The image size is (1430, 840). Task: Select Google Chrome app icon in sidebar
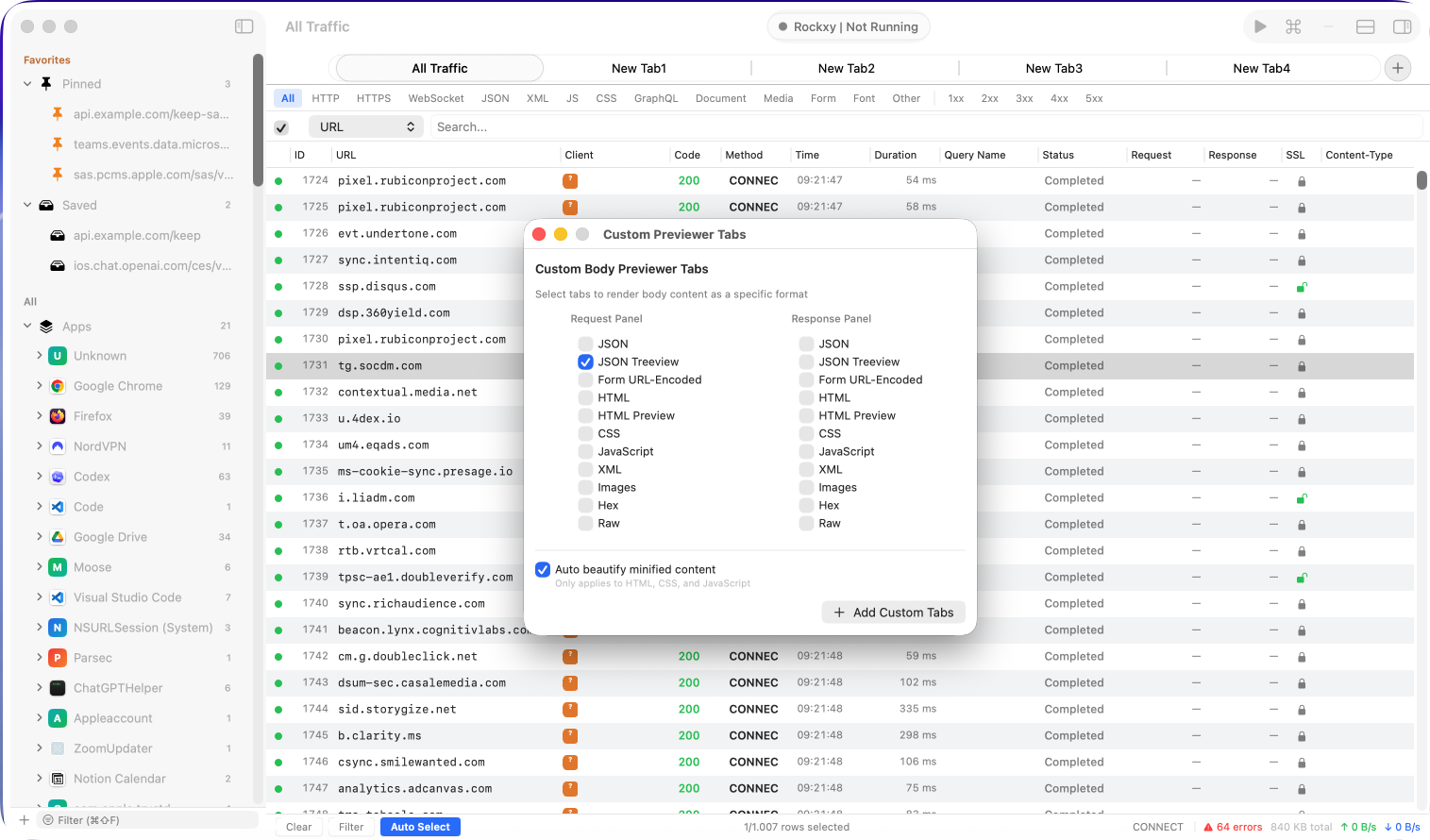click(58, 386)
